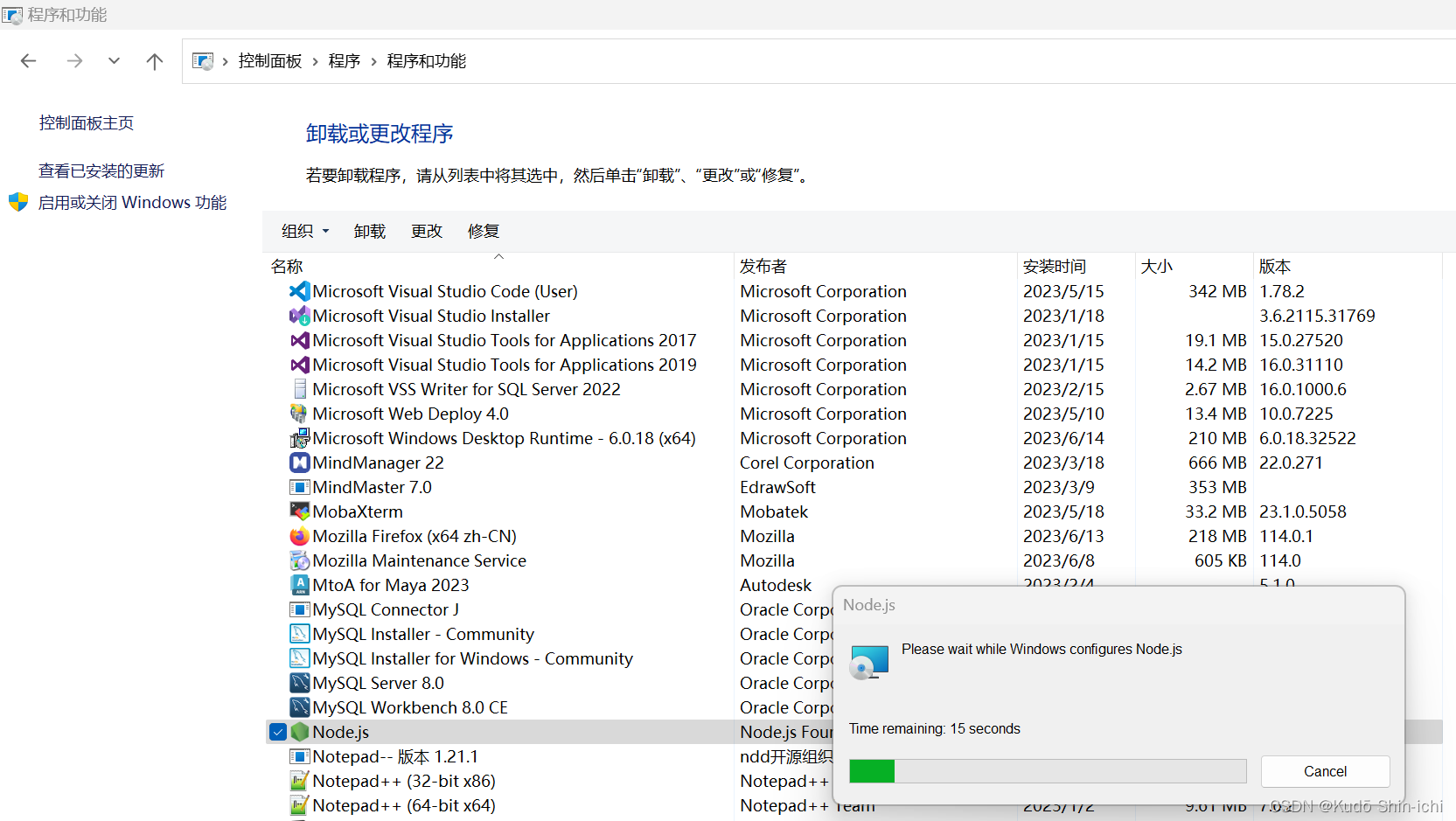This screenshot has height=821, width=1456.
Task: Sort by 版本 column header
Action: (x=1348, y=266)
